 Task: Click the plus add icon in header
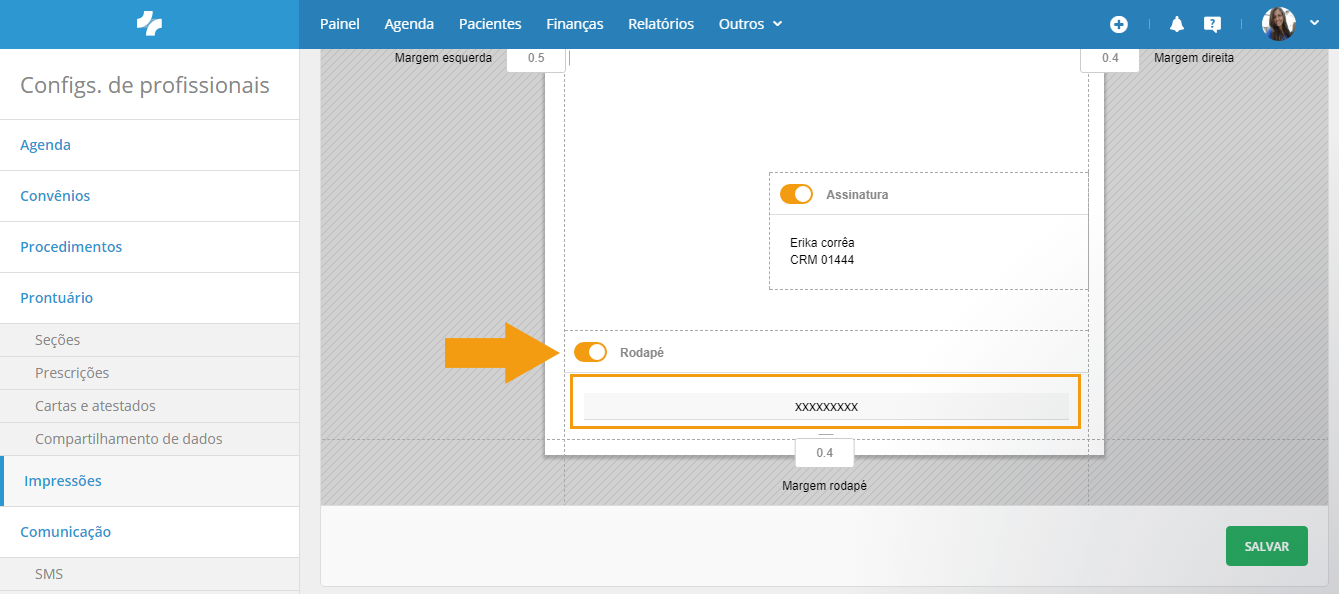point(1119,24)
